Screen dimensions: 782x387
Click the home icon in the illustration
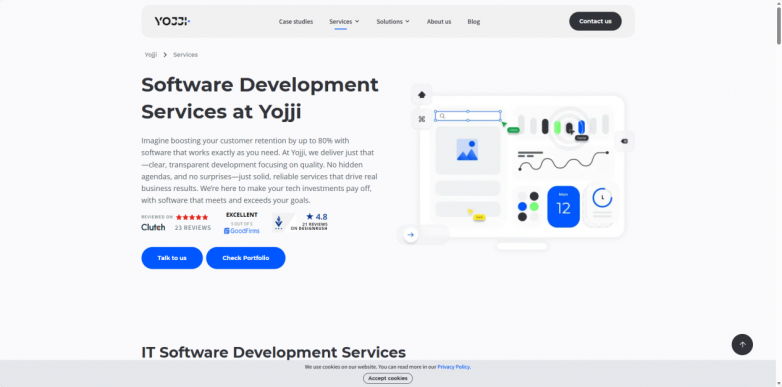click(422, 94)
